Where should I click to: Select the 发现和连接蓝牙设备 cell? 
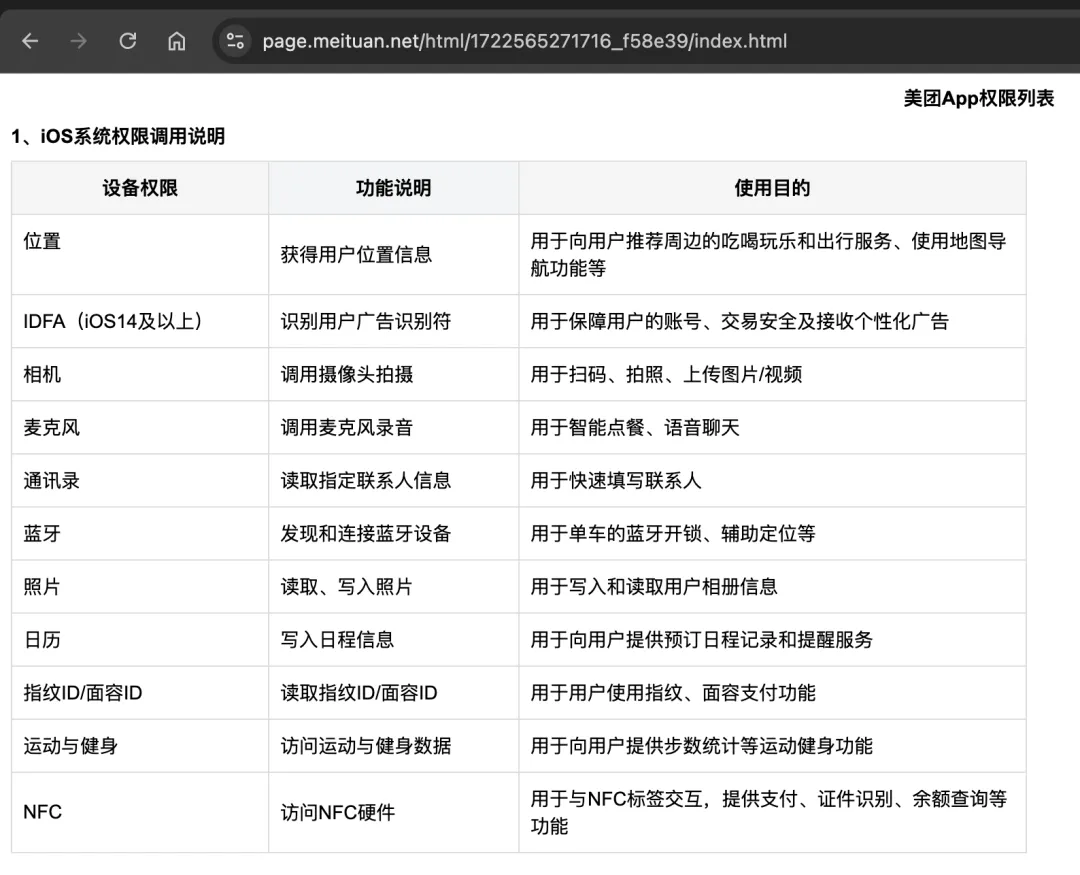click(393, 533)
